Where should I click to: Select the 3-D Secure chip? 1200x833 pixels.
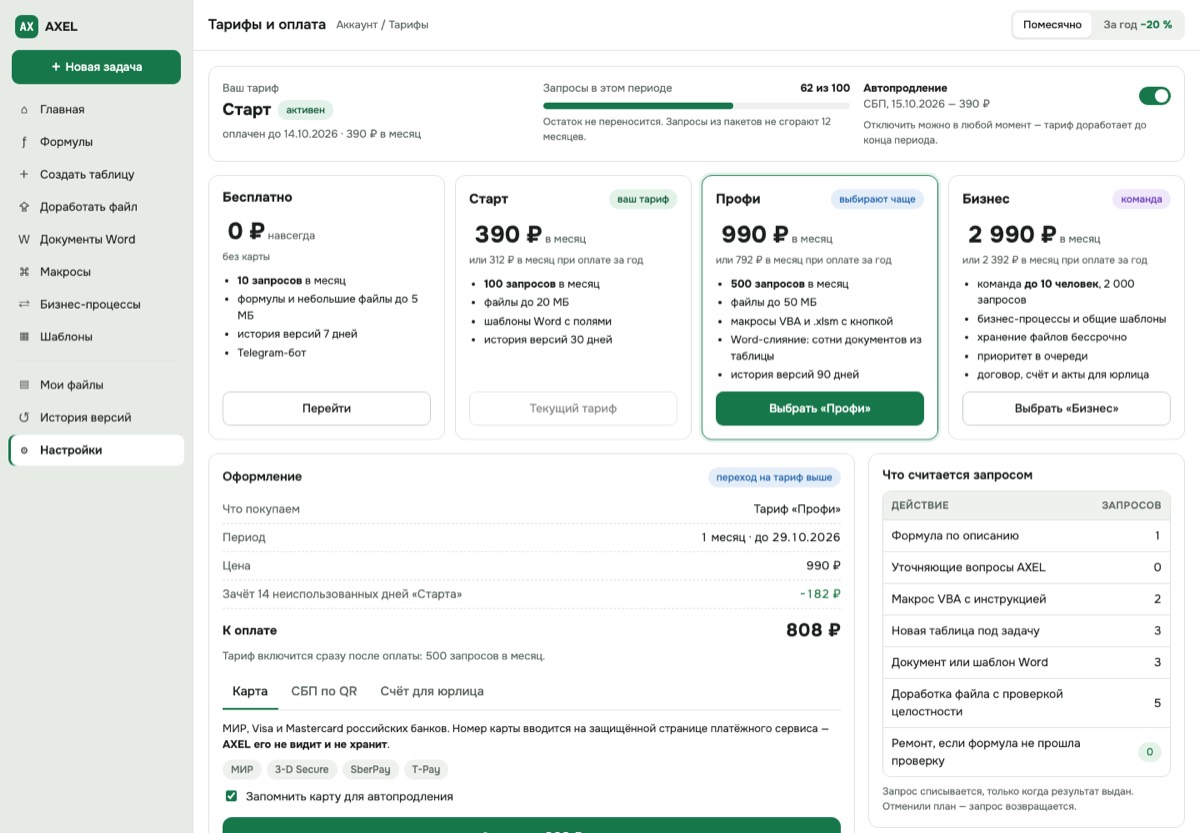pyautogui.click(x=302, y=769)
